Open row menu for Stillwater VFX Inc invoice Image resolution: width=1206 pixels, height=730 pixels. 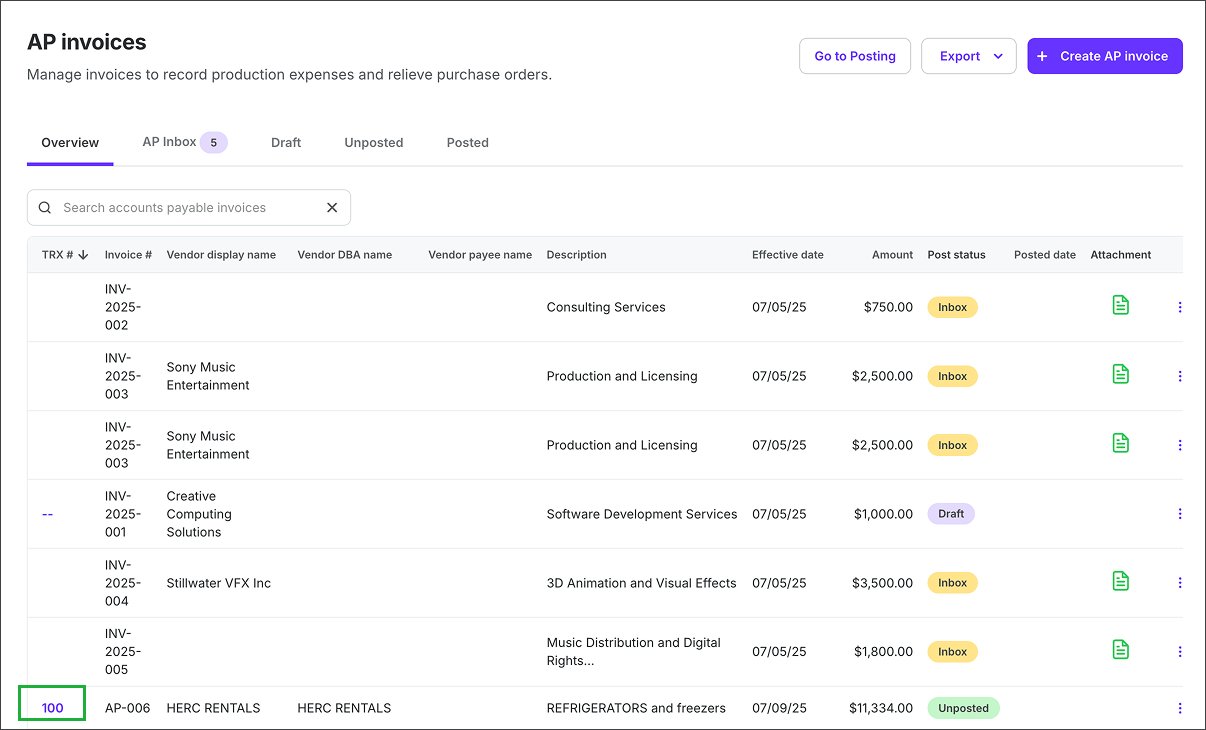coord(1180,583)
